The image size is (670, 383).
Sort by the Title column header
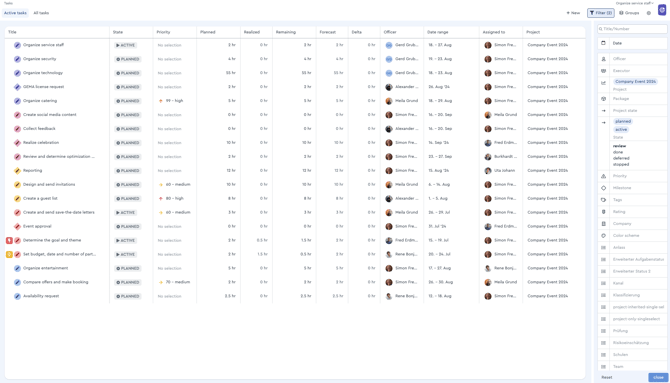(x=12, y=32)
